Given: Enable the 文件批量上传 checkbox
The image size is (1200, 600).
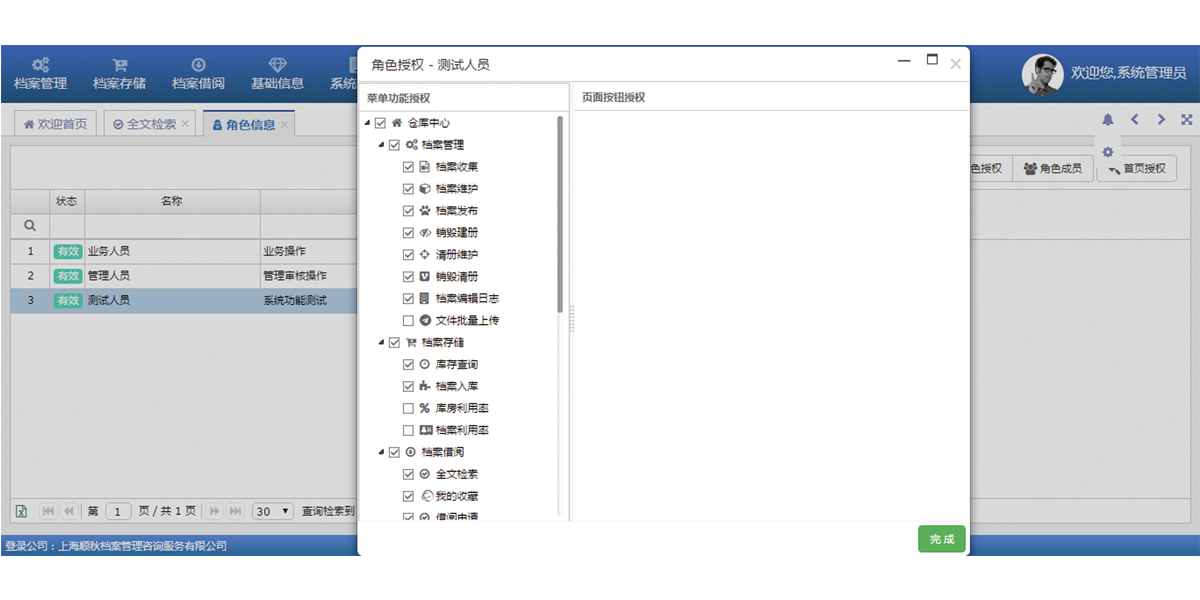Looking at the screenshot, I should [x=408, y=321].
